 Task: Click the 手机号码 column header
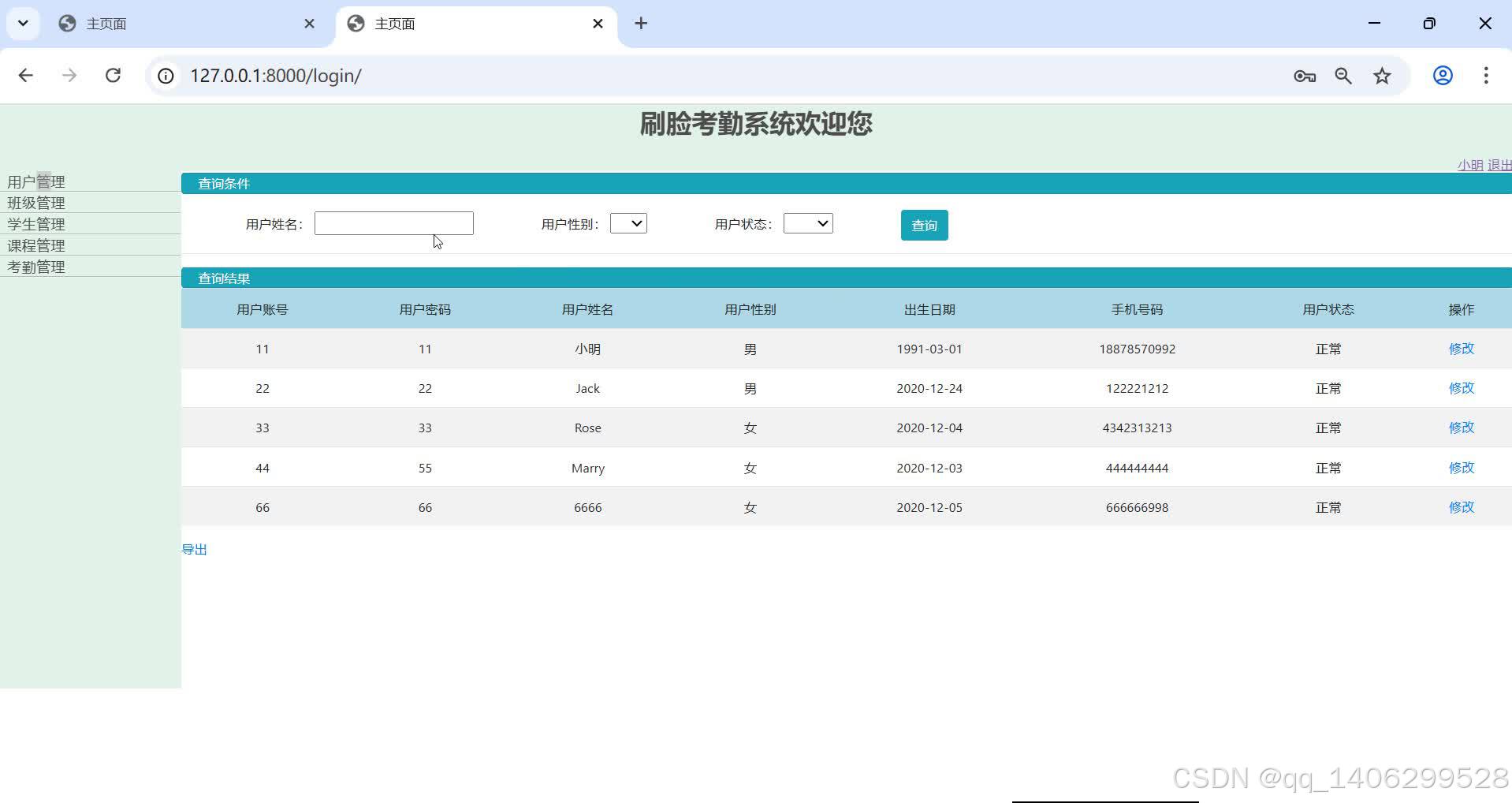[x=1137, y=309]
